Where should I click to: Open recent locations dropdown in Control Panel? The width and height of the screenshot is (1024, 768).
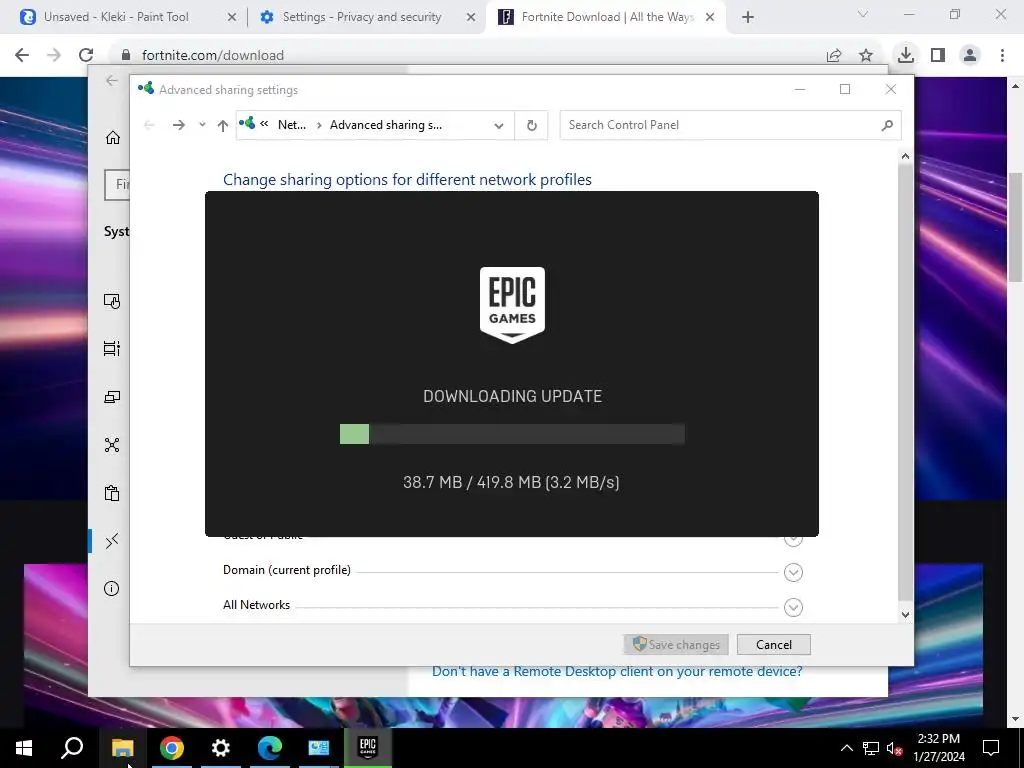coord(202,125)
